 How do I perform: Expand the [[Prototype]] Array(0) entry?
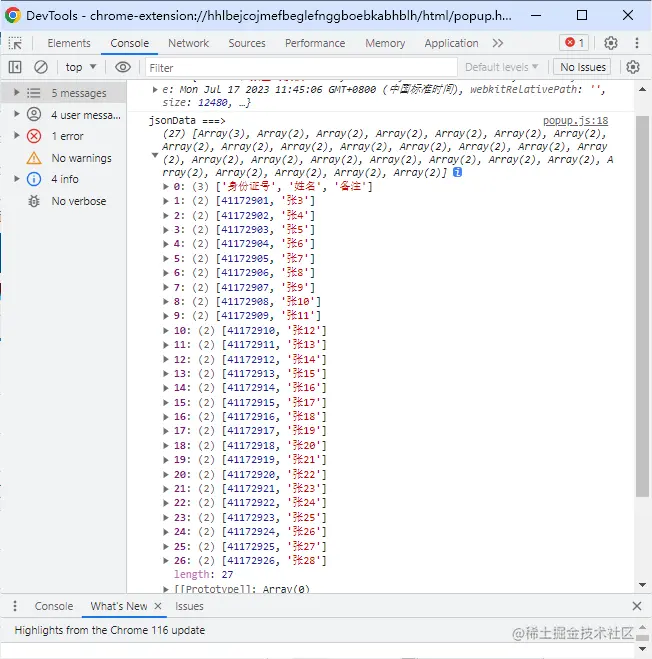coord(166,589)
